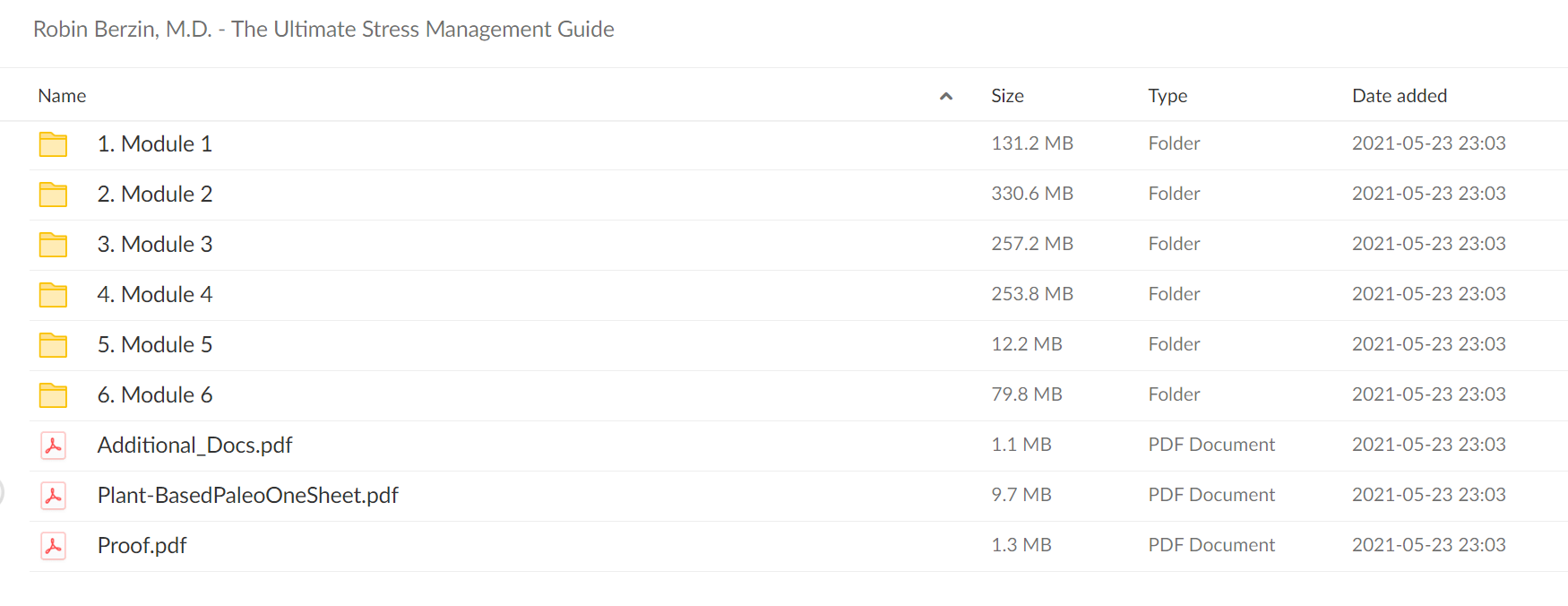
Task: Click the folder icon next to 4. Module 4
Action: [53, 295]
